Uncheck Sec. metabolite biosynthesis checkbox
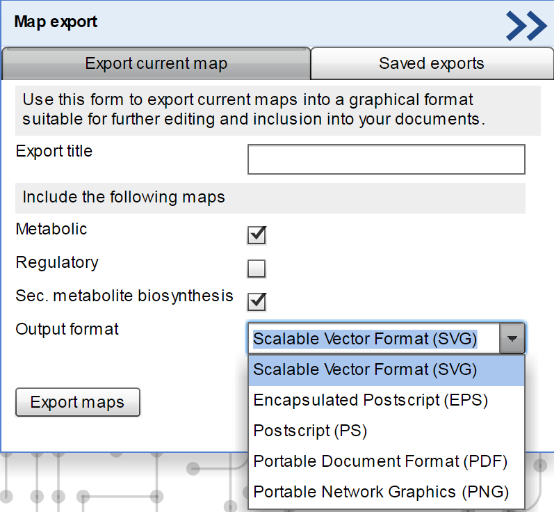 (257, 302)
